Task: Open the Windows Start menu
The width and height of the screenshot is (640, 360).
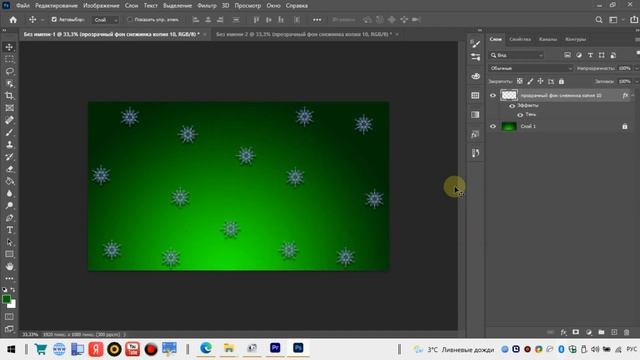Action: [11, 349]
